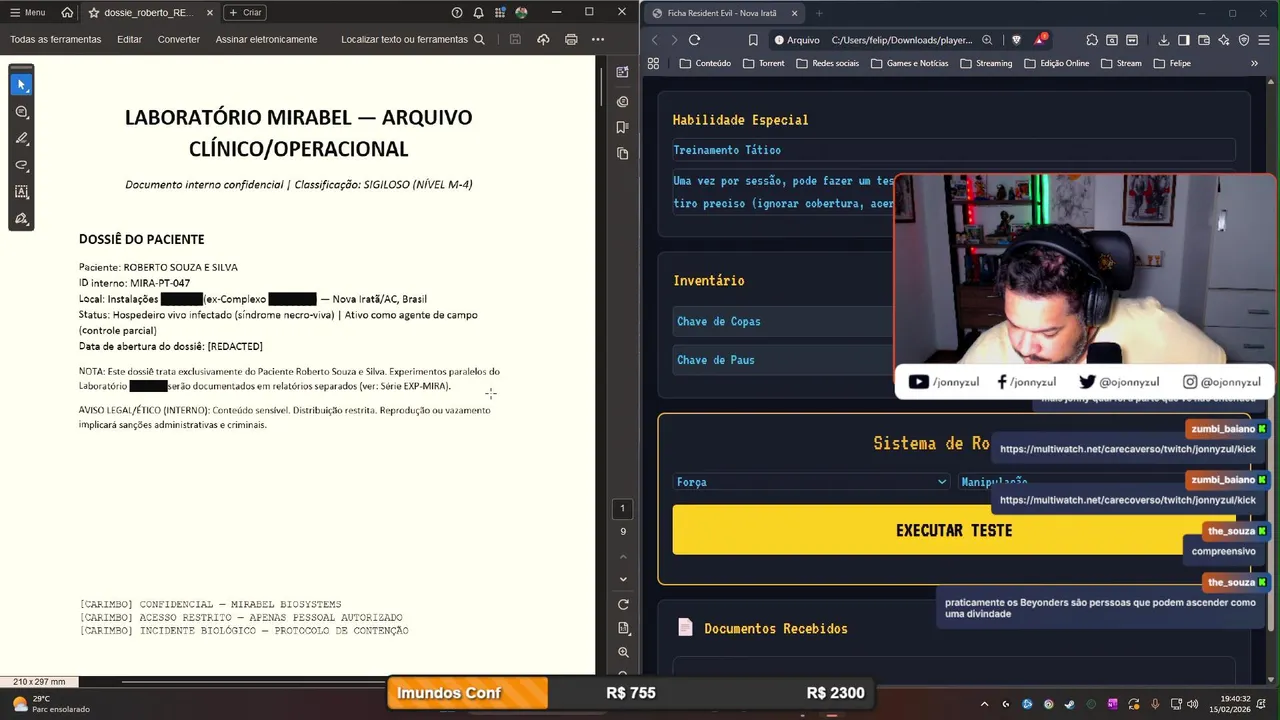Open the Brave wallet icon
This screenshot has width=1280, height=720.
1204,40
